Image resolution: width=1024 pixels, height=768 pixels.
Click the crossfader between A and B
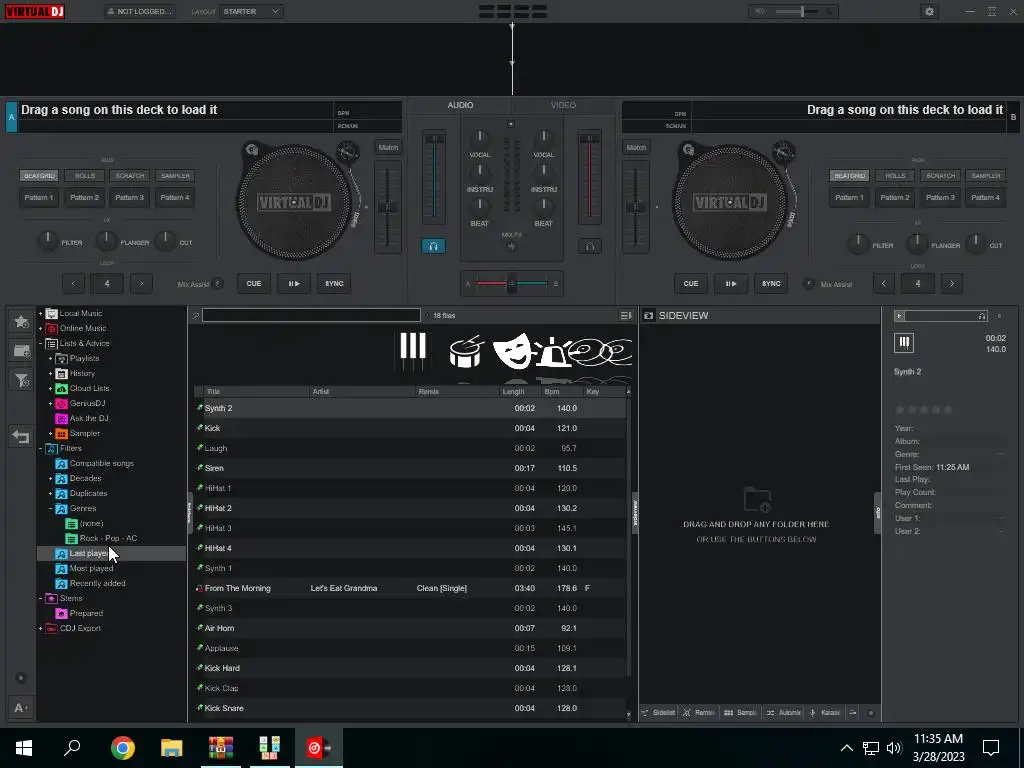coord(511,283)
